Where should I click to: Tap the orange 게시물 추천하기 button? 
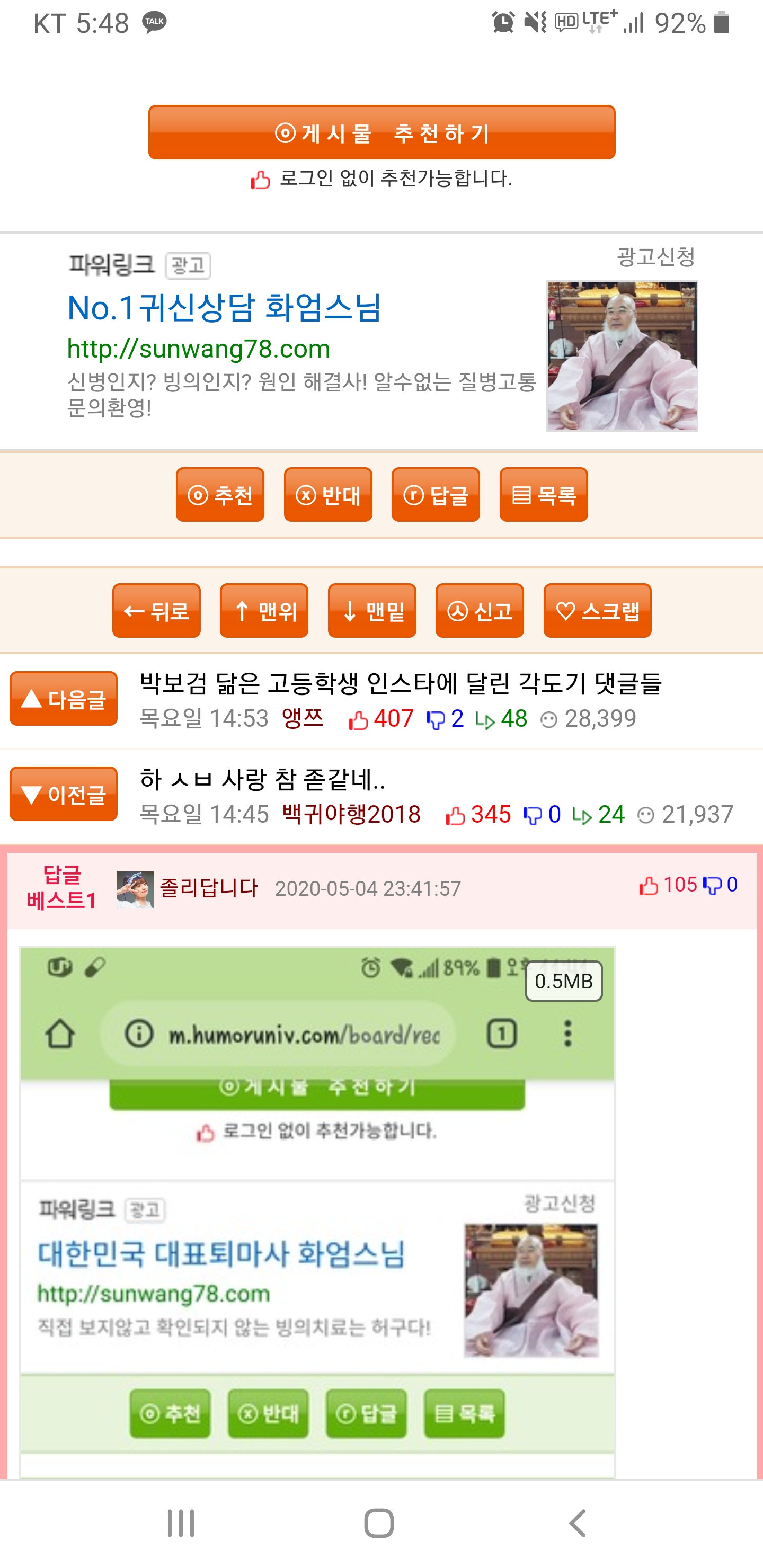pyautogui.click(x=382, y=132)
